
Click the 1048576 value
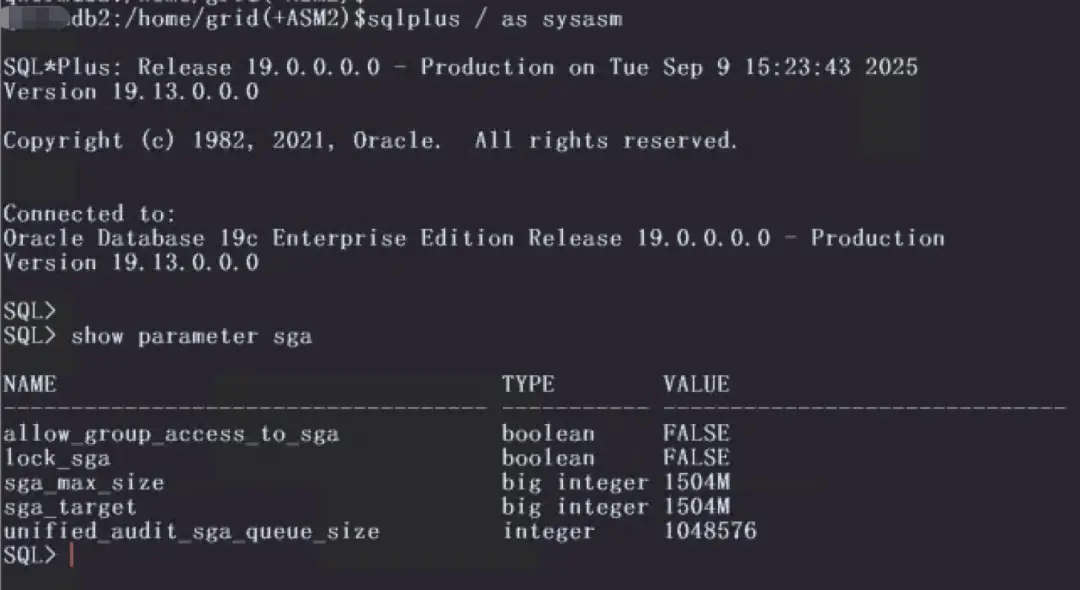[710, 531]
